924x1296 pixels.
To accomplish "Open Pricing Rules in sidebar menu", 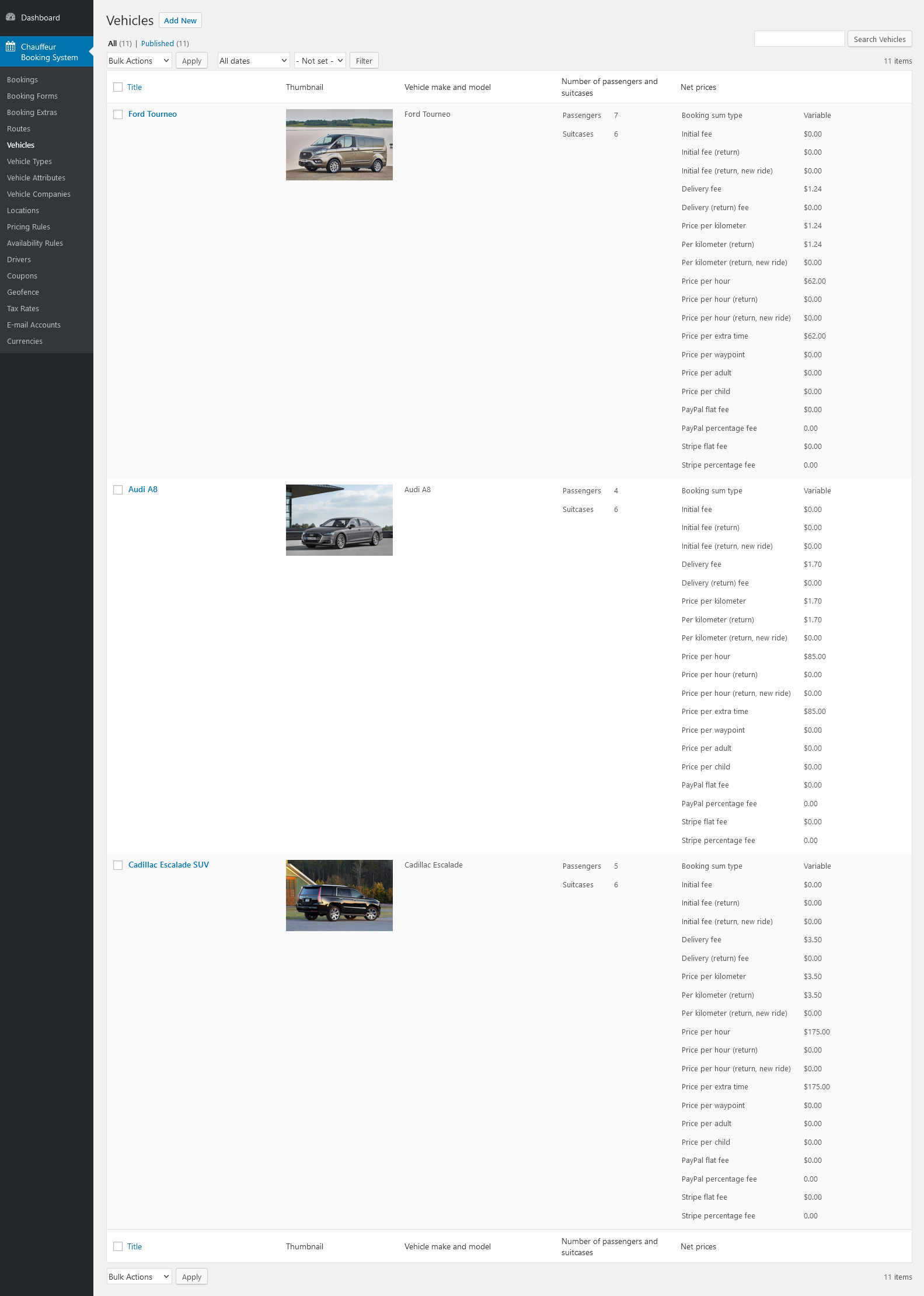I will (29, 227).
